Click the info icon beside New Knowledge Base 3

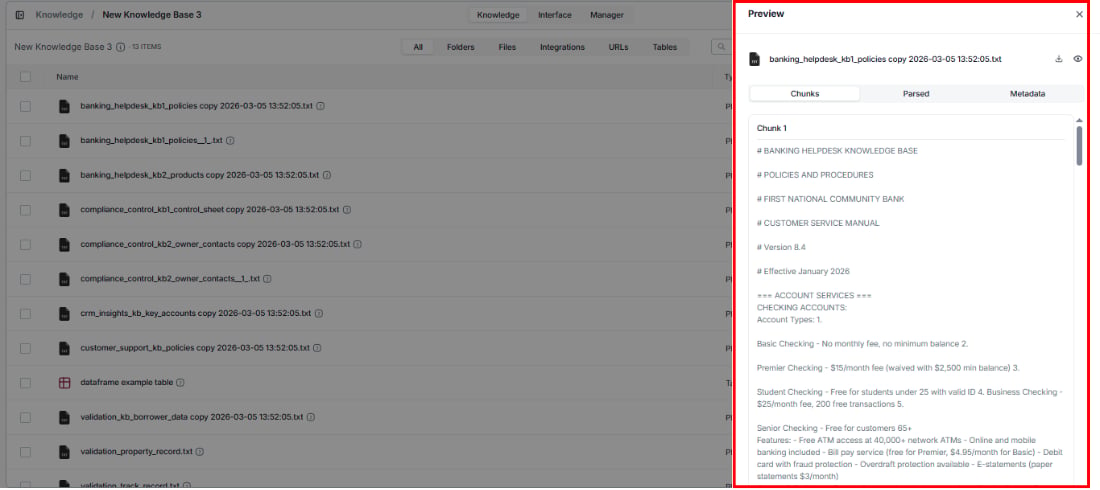click(120, 47)
